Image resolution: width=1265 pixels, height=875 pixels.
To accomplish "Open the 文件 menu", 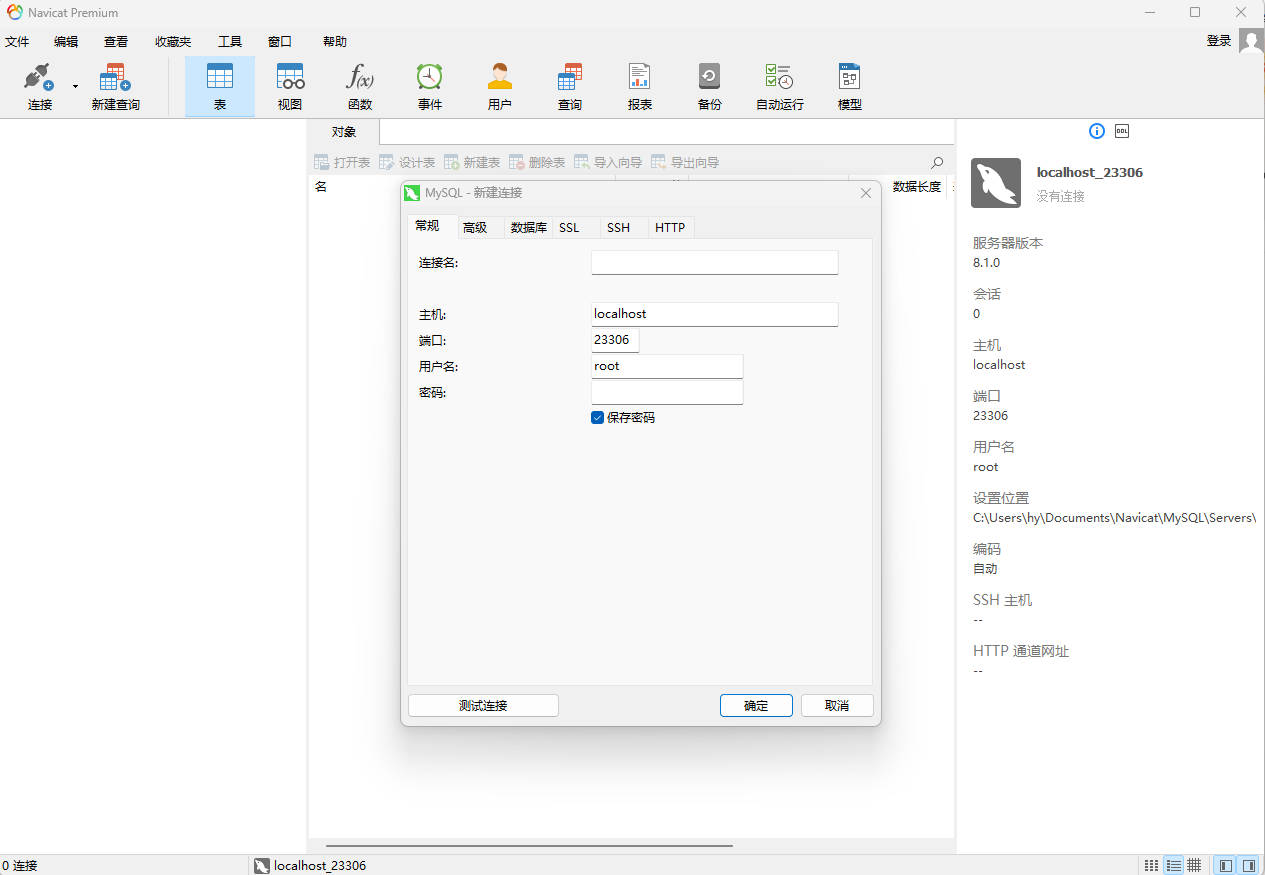I will [17, 42].
